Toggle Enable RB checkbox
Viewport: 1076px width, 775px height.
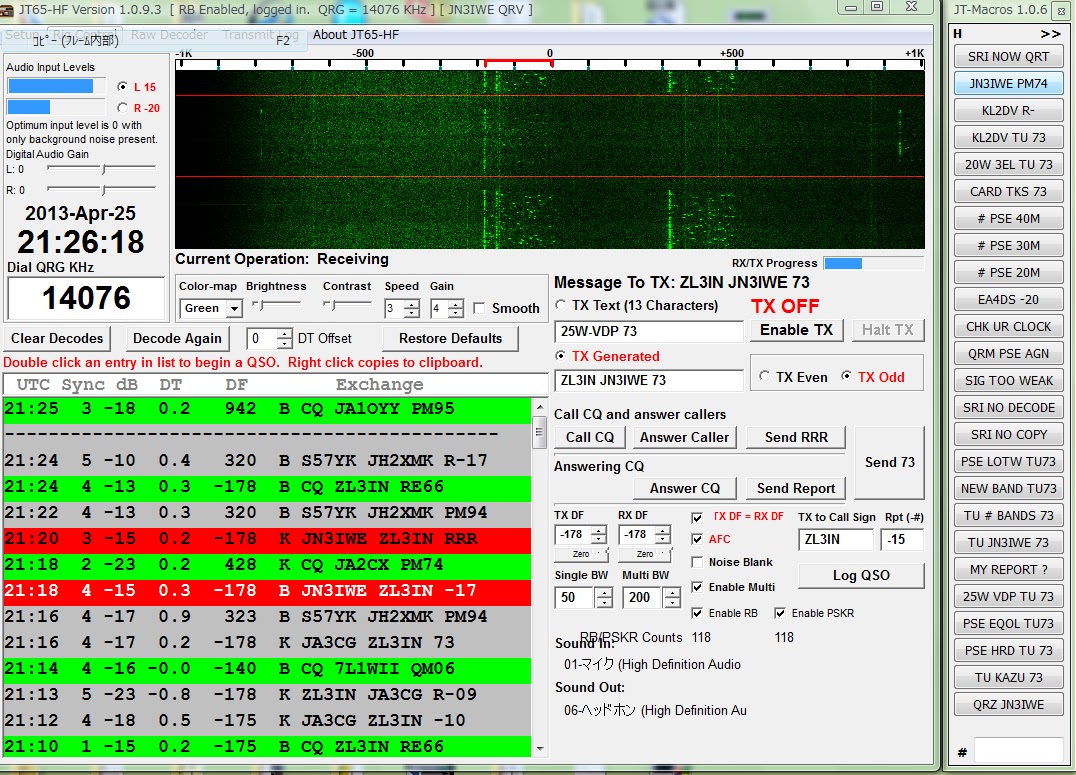tap(697, 613)
